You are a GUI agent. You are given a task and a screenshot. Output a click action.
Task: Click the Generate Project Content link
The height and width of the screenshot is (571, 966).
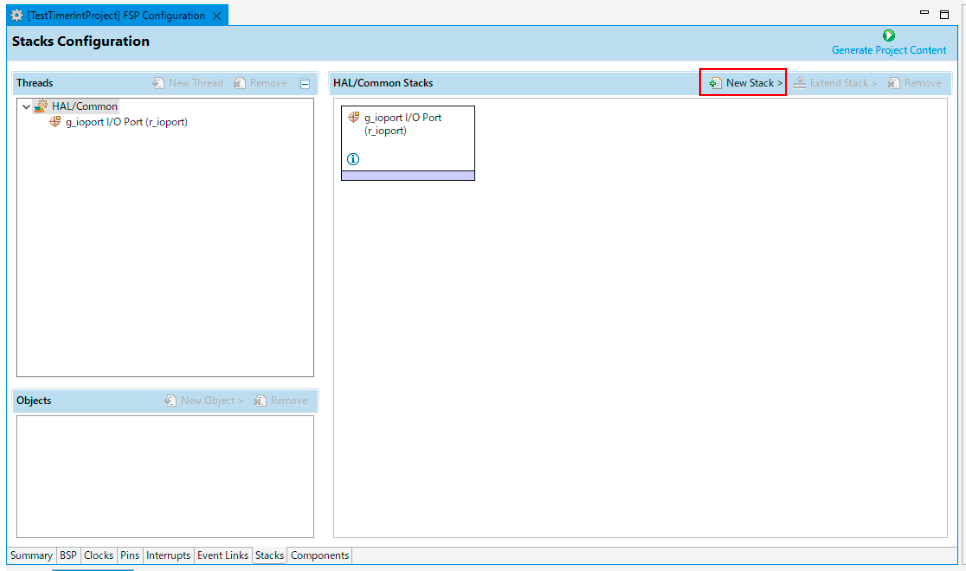888,50
